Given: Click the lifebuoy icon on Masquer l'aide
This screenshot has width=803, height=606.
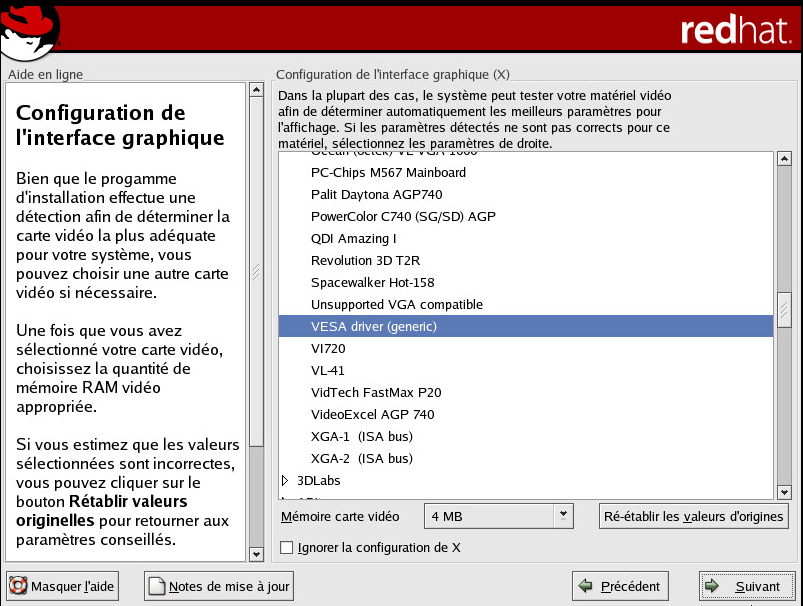Looking at the screenshot, I should pos(18,586).
